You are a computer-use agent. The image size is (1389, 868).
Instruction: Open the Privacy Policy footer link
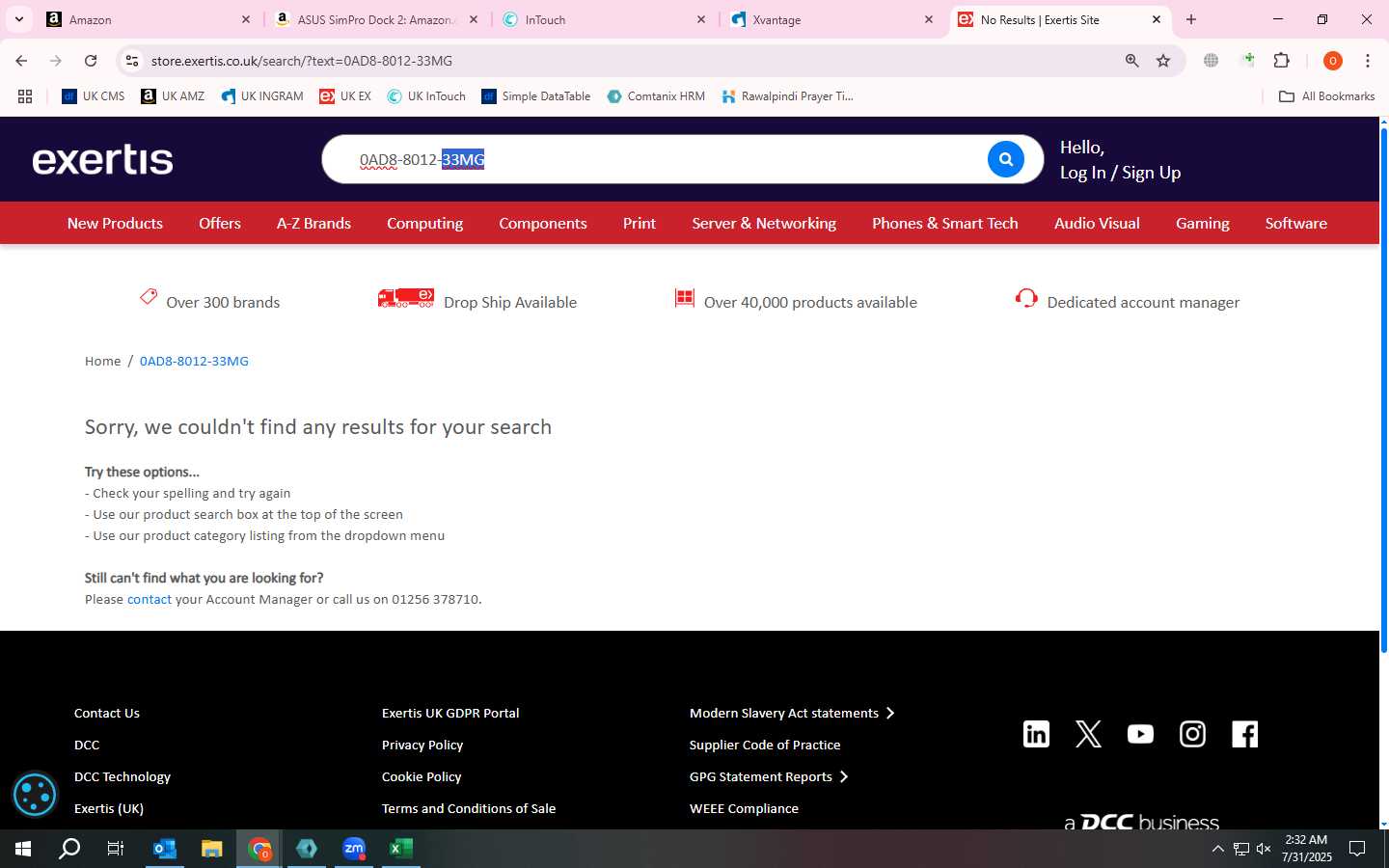[422, 745]
